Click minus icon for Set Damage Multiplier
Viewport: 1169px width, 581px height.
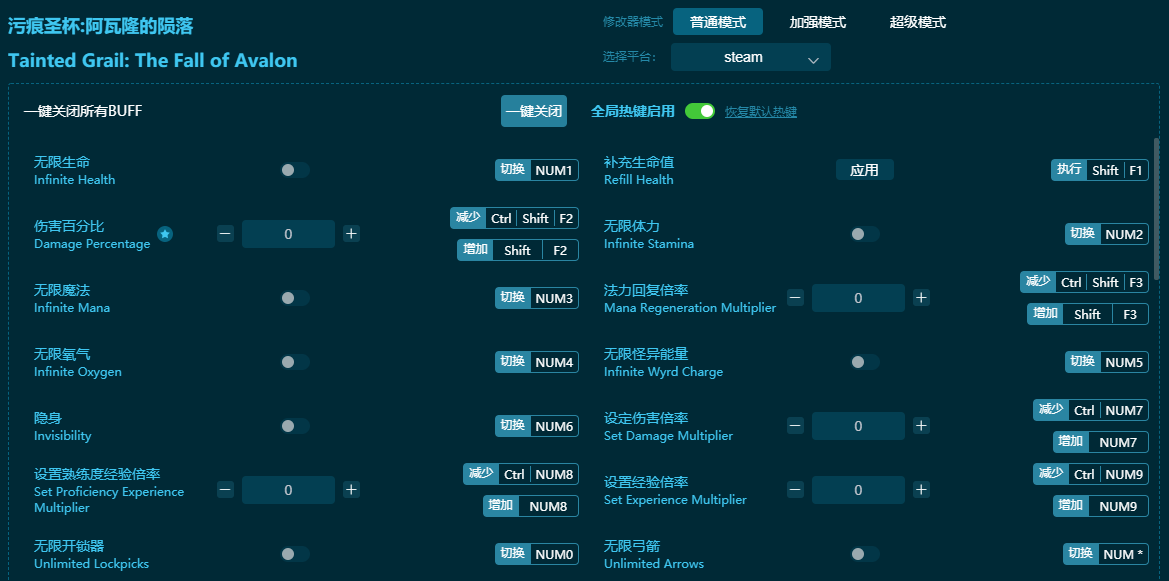[x=795, y=426]
